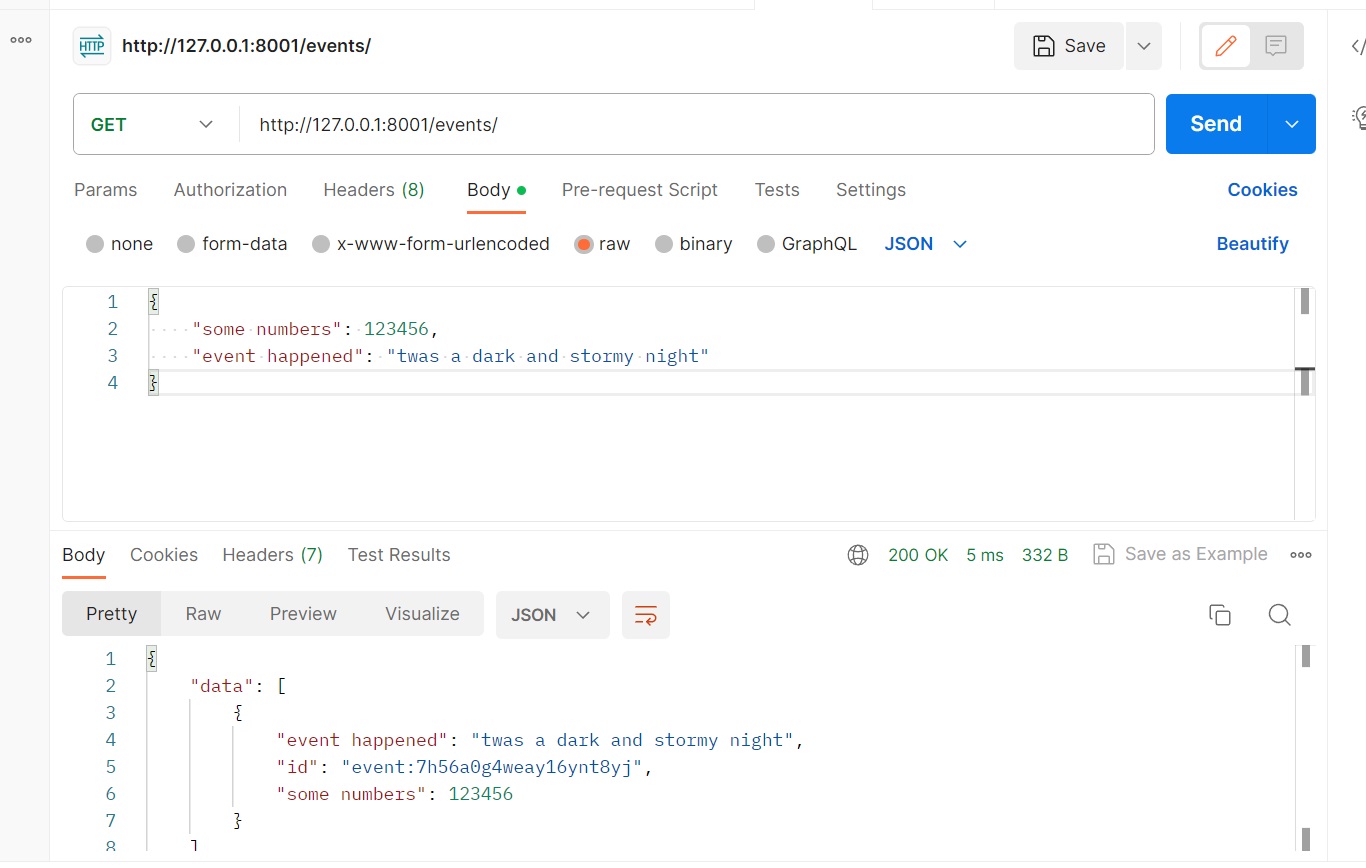Click the Save button
Viewport: 1366px width, 868px height.
point(1069,46)
